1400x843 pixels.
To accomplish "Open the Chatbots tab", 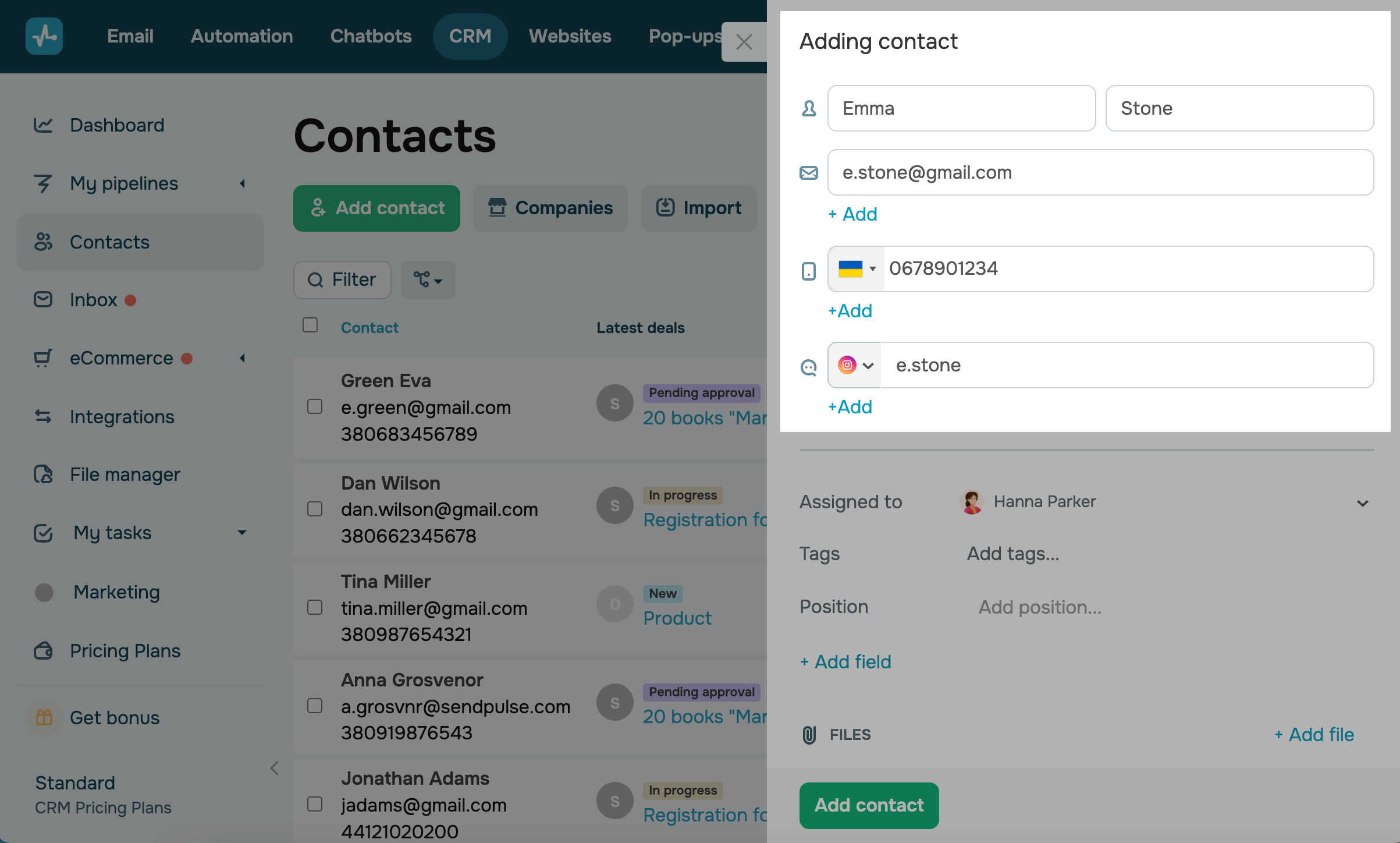I will (x=371, y=36).
